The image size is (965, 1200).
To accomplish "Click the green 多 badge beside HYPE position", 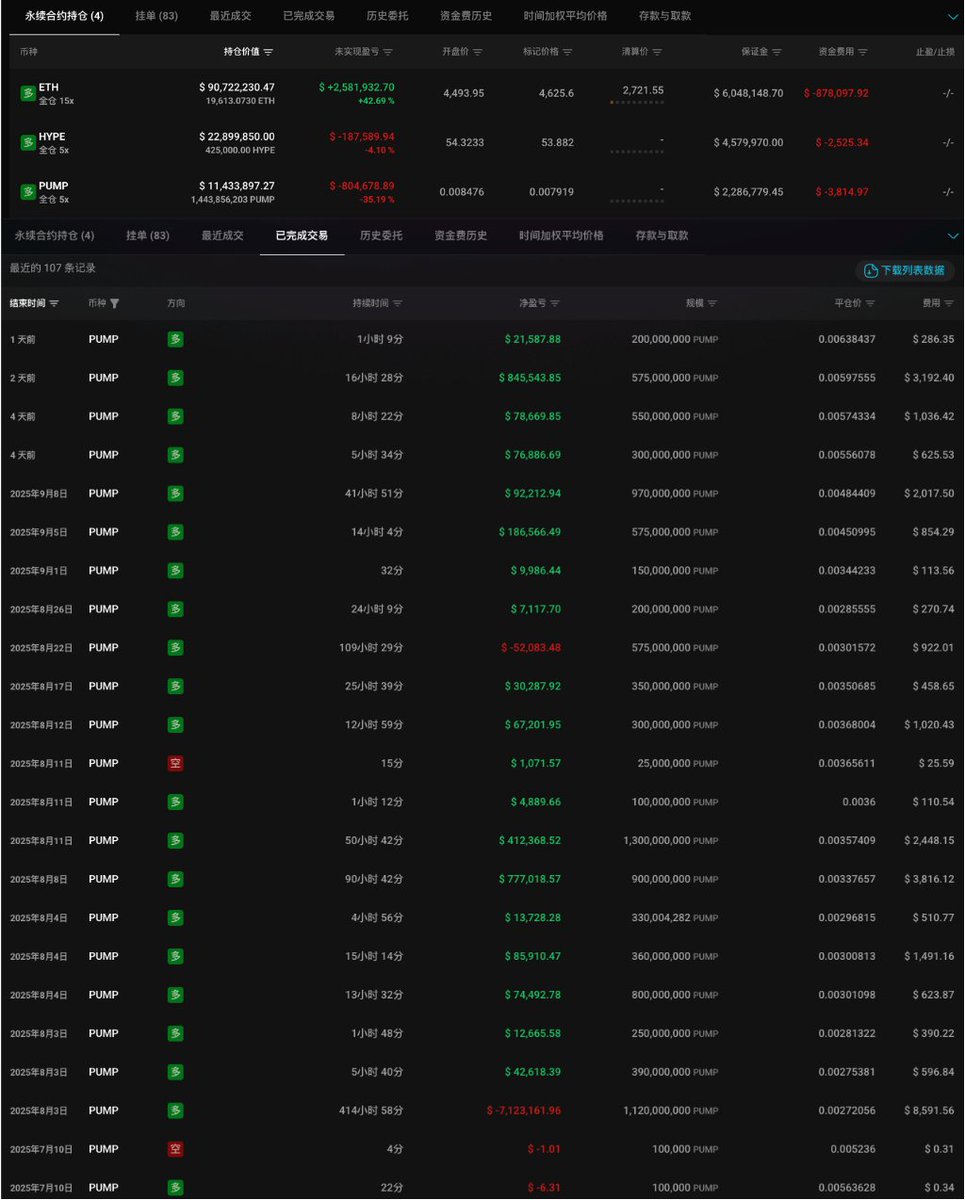I will 27,142.
